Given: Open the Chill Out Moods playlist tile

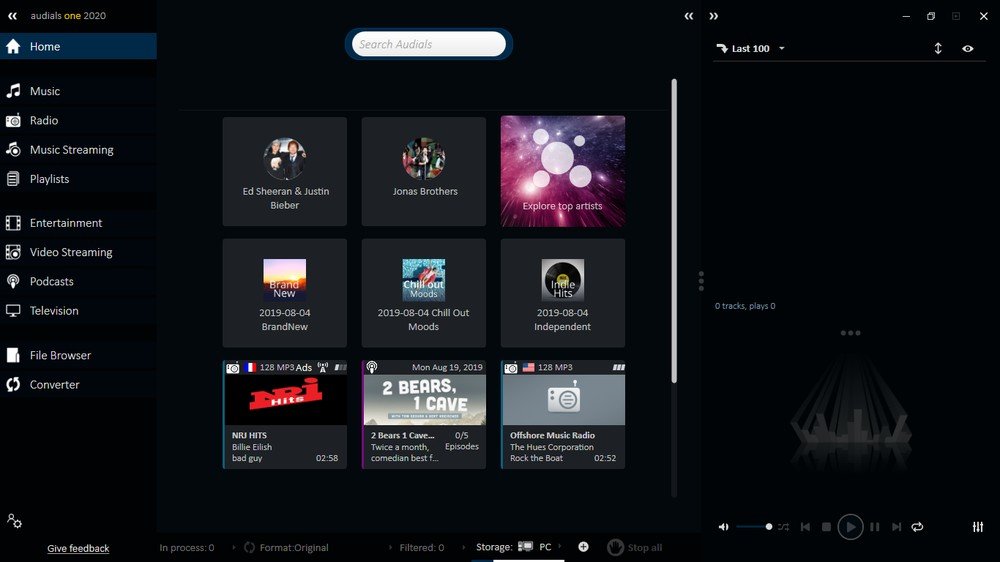Looking at the screenshot, I should 423,293.
